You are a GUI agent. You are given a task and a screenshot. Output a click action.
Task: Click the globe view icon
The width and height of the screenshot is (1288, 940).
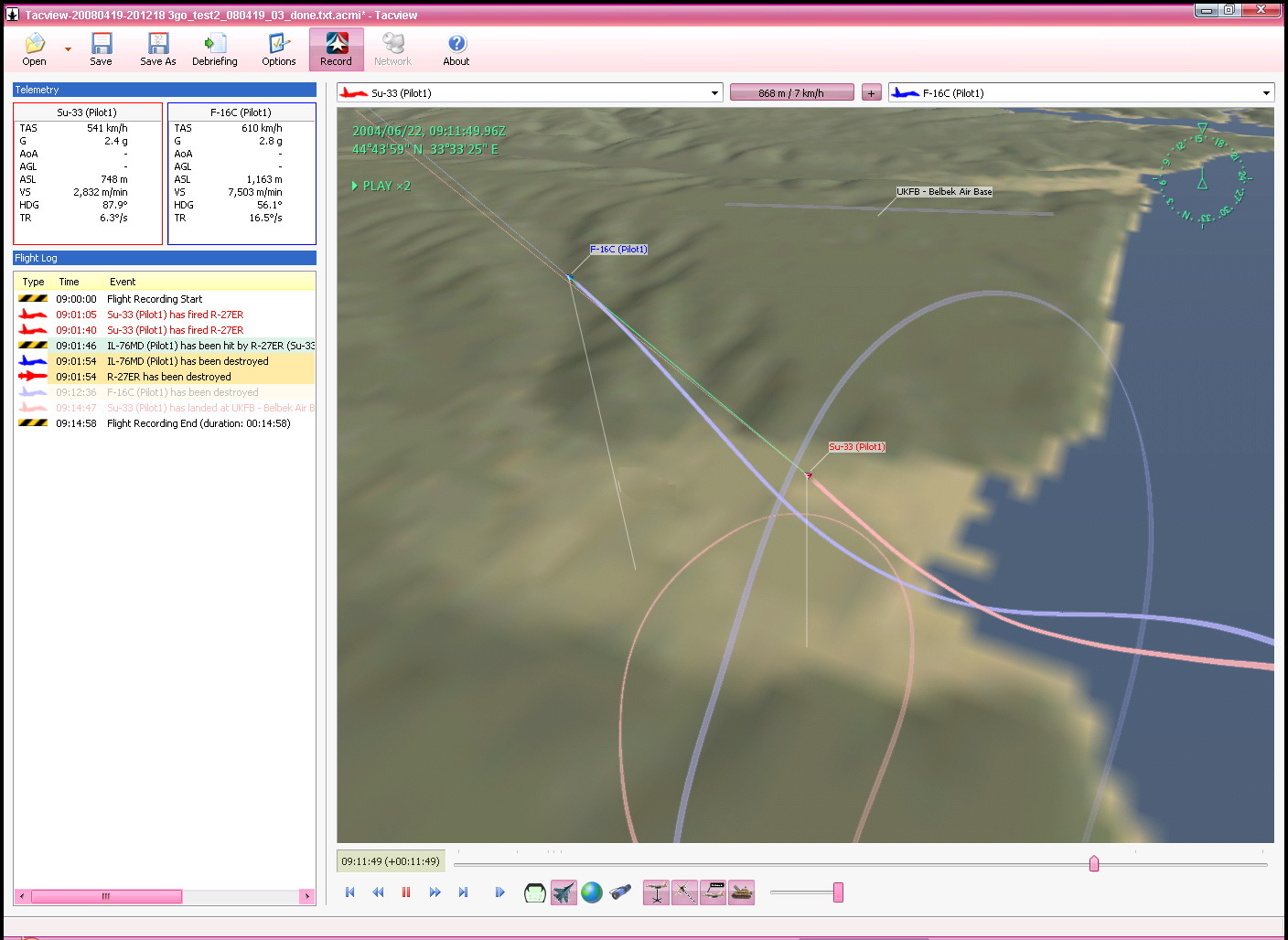[x=592, y=892]
